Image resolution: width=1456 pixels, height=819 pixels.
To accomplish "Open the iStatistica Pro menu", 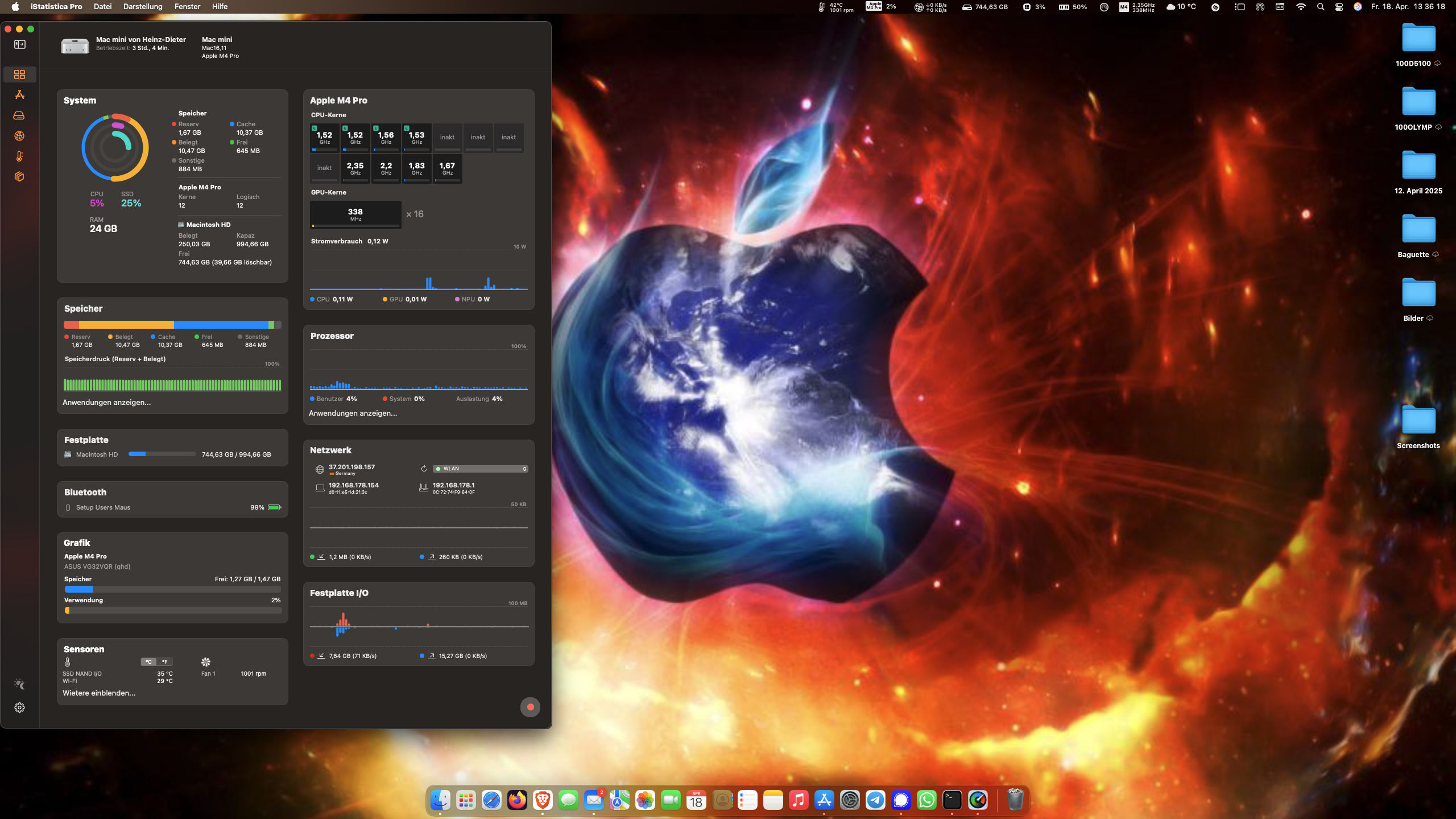I will pyautogui.click(x=56, y=7).
